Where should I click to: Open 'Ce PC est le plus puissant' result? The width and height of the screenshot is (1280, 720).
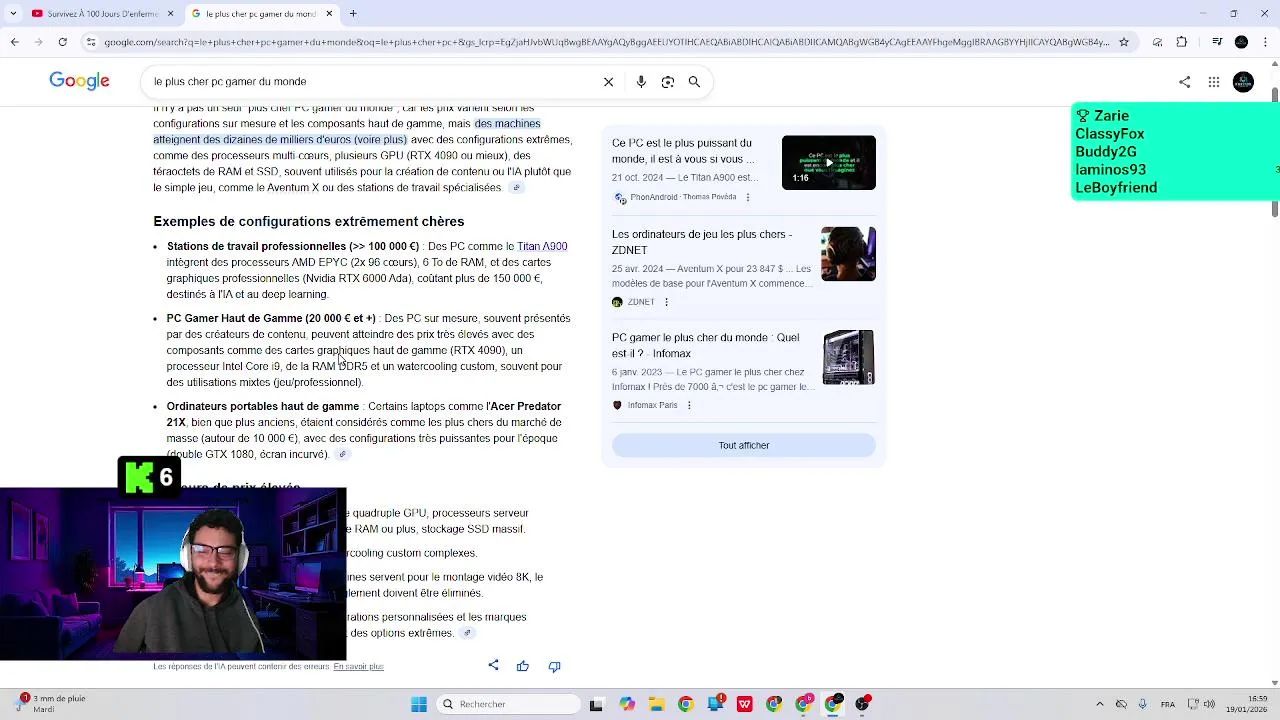tap(684, 151)
